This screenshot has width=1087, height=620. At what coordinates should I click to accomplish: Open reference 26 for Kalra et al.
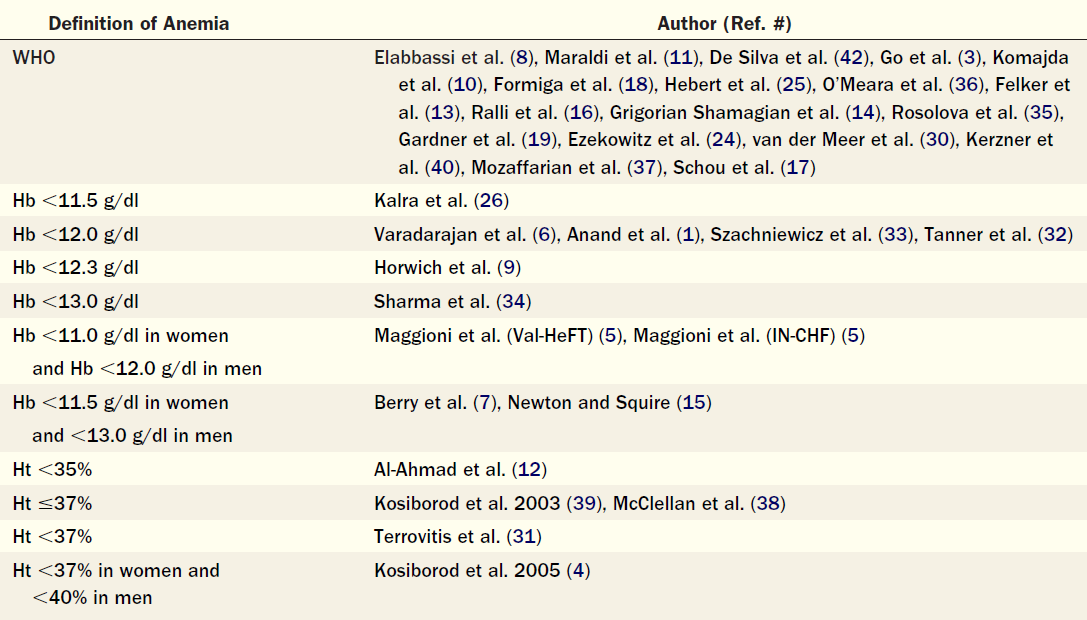tap(492, 201)
